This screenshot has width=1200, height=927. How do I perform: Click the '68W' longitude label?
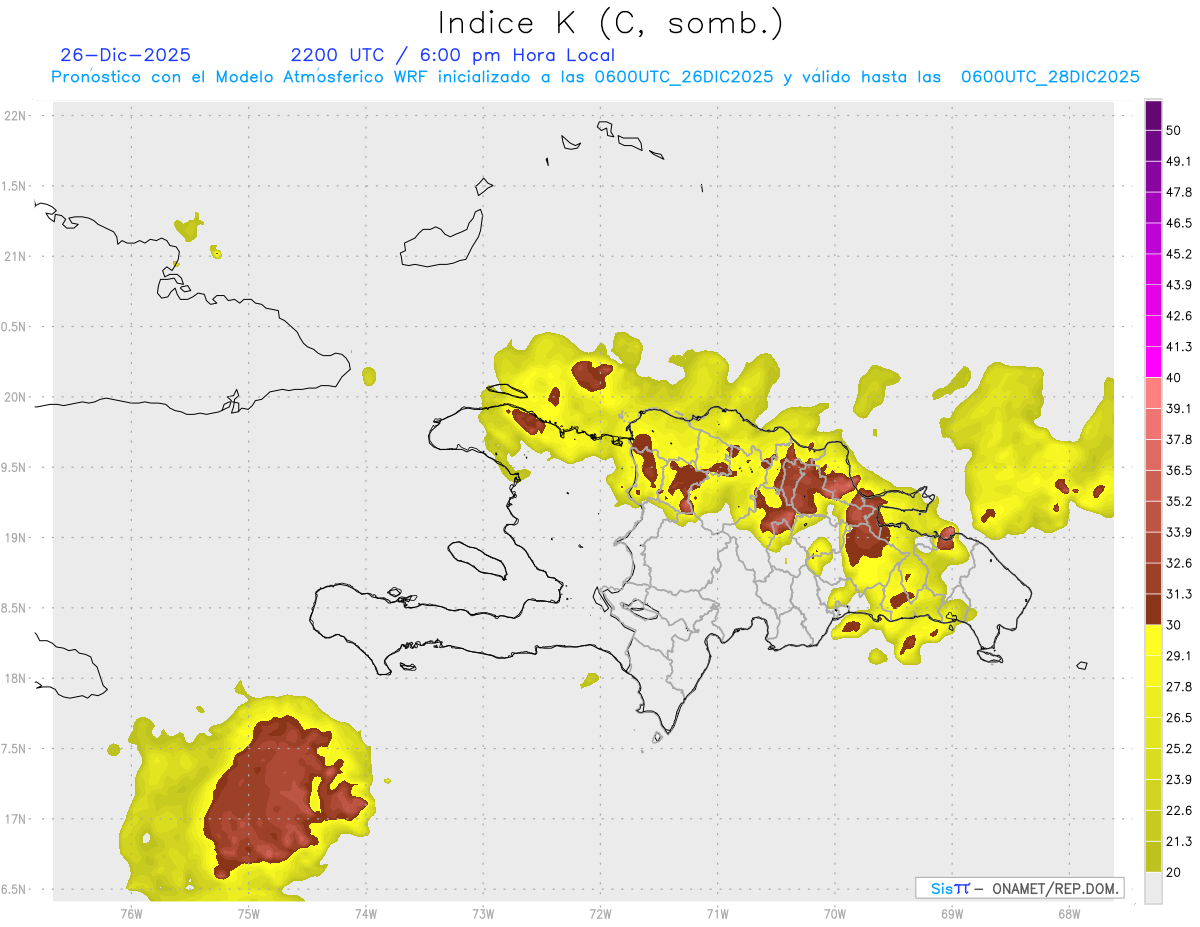tap(1068, 913)
